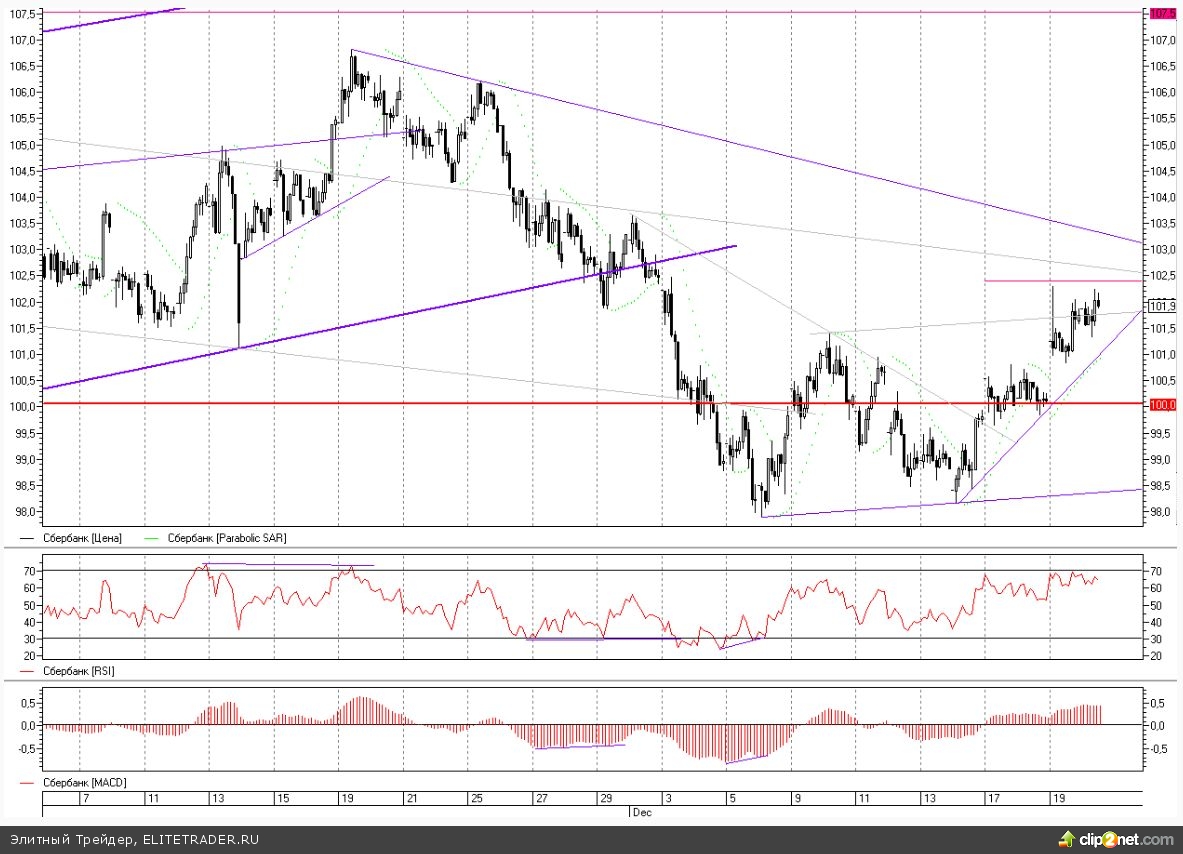The height and width of the screenshot is (854, 1183).
Task: Select the red highlighted 100.0 price tag
Action: (x=1161, y=405)
